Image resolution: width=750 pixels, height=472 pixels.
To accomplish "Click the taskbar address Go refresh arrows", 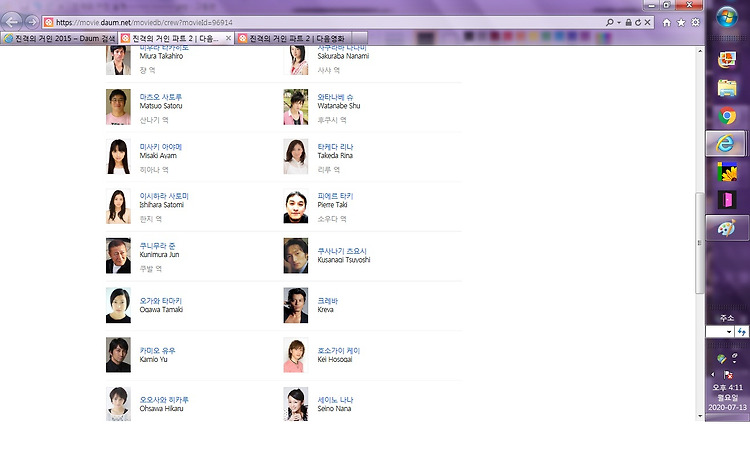I will [x=741, y=332].
